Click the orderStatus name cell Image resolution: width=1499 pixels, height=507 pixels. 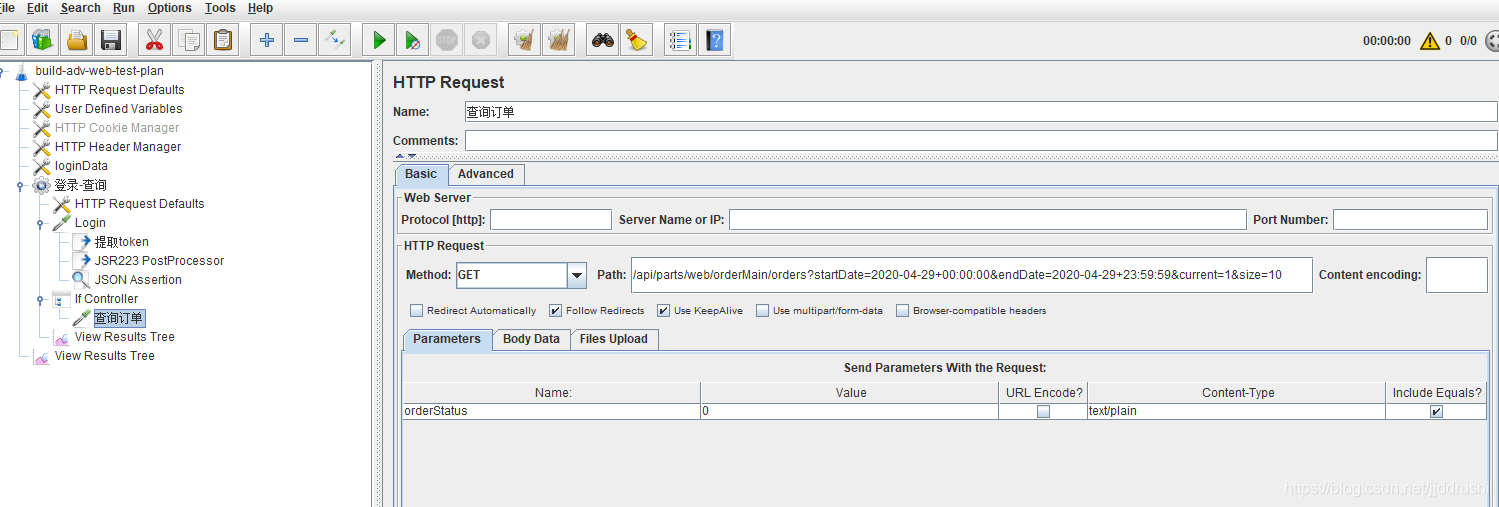(x=551, y=411)
